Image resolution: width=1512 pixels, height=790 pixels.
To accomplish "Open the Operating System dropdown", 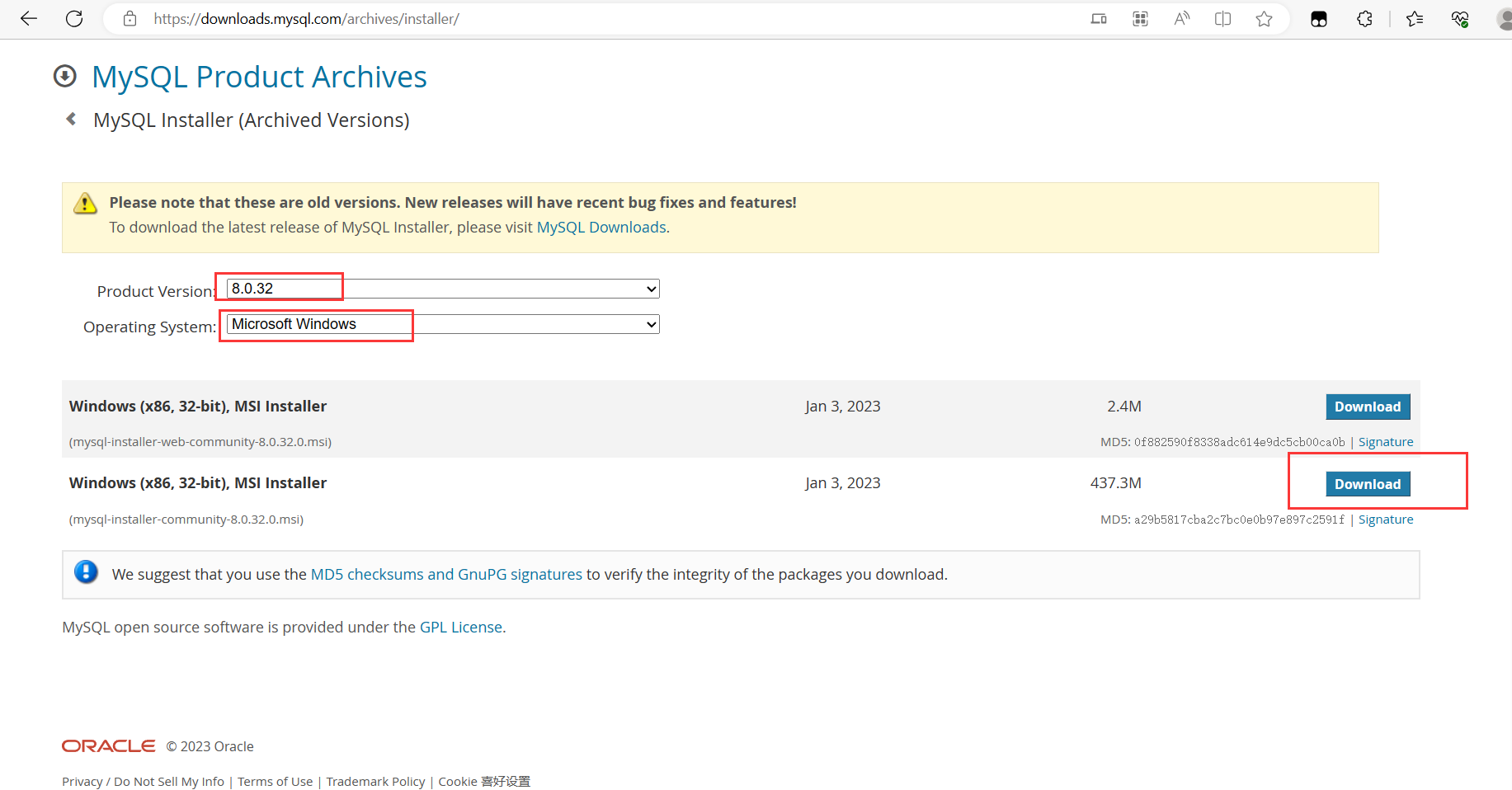I will click(x=443, y=324).
